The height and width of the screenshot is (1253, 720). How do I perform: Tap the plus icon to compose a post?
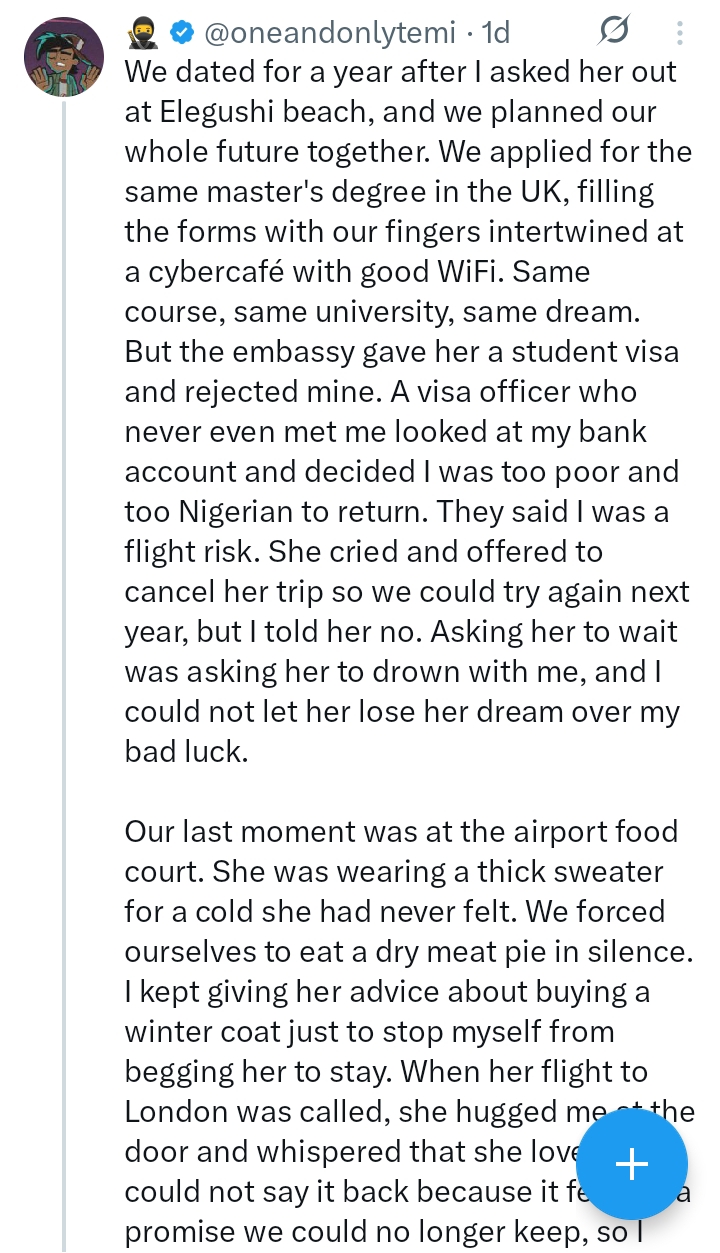(632, 1164)
